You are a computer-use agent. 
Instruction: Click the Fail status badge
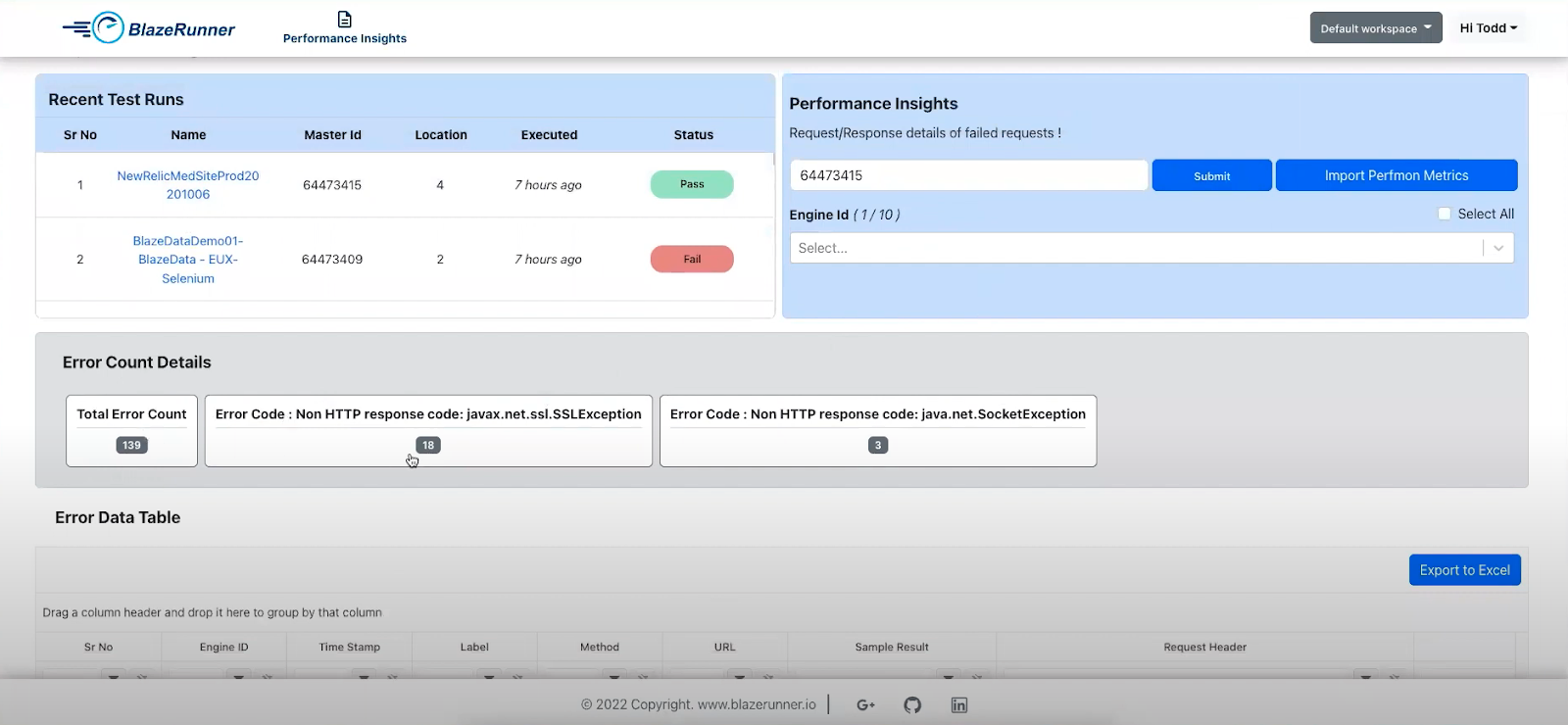(692, 259)
